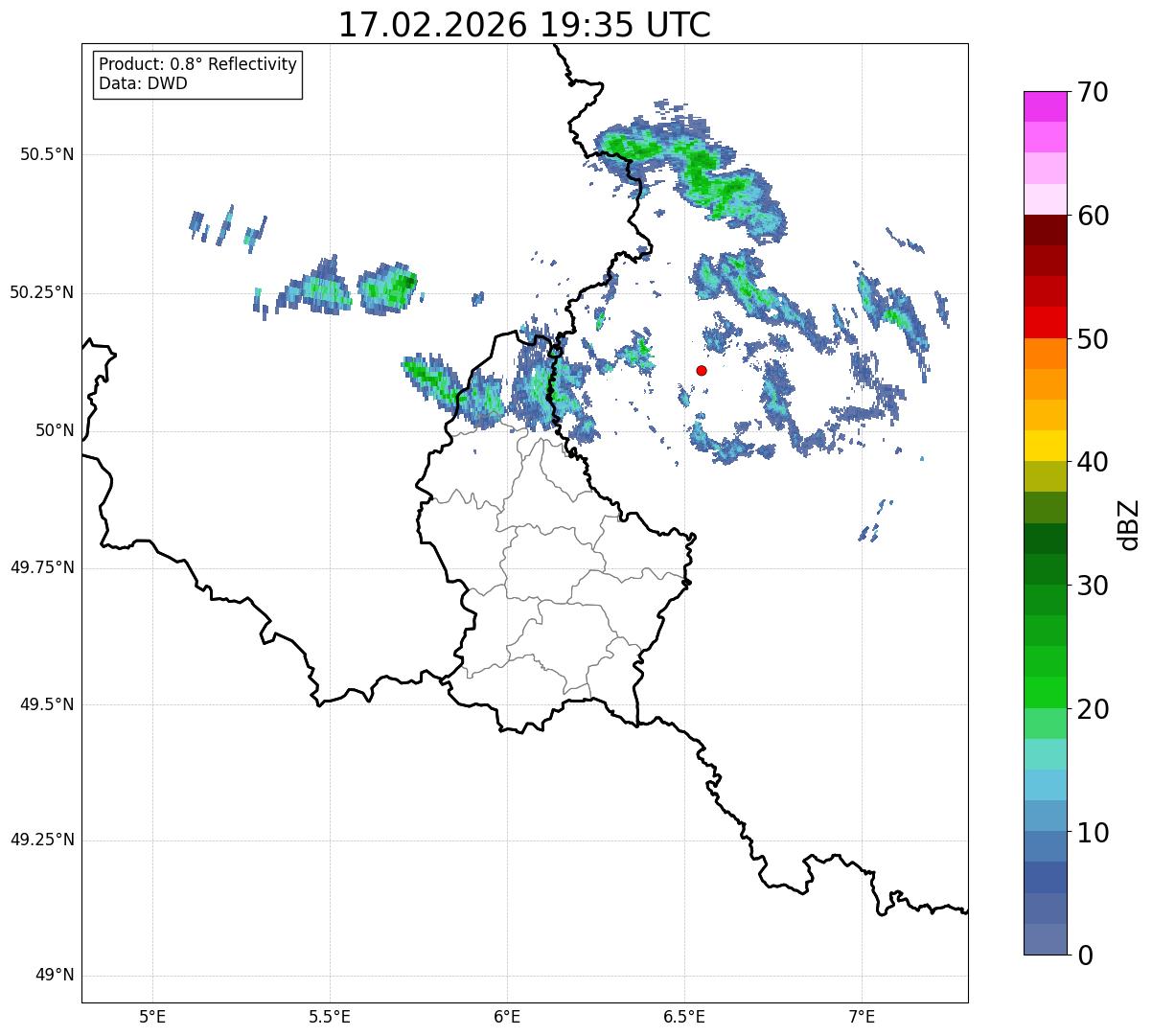The height and width of the screenshot is (1036, 1152).
Task: Click the '50°N' latitude label
Action: pyautogui.click(x=55, y=430)
